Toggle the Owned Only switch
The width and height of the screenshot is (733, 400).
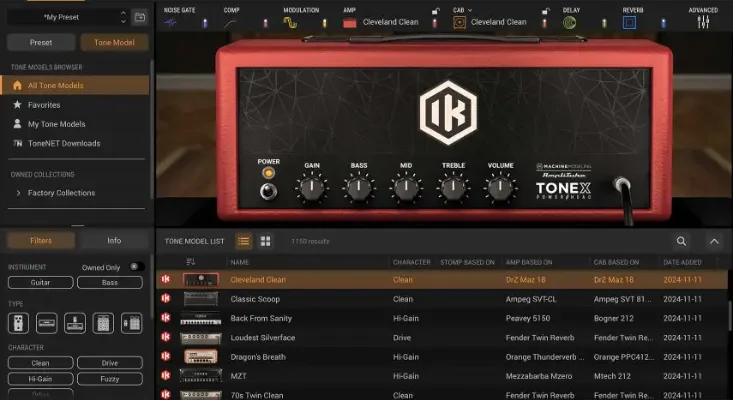tap(137, 267)
